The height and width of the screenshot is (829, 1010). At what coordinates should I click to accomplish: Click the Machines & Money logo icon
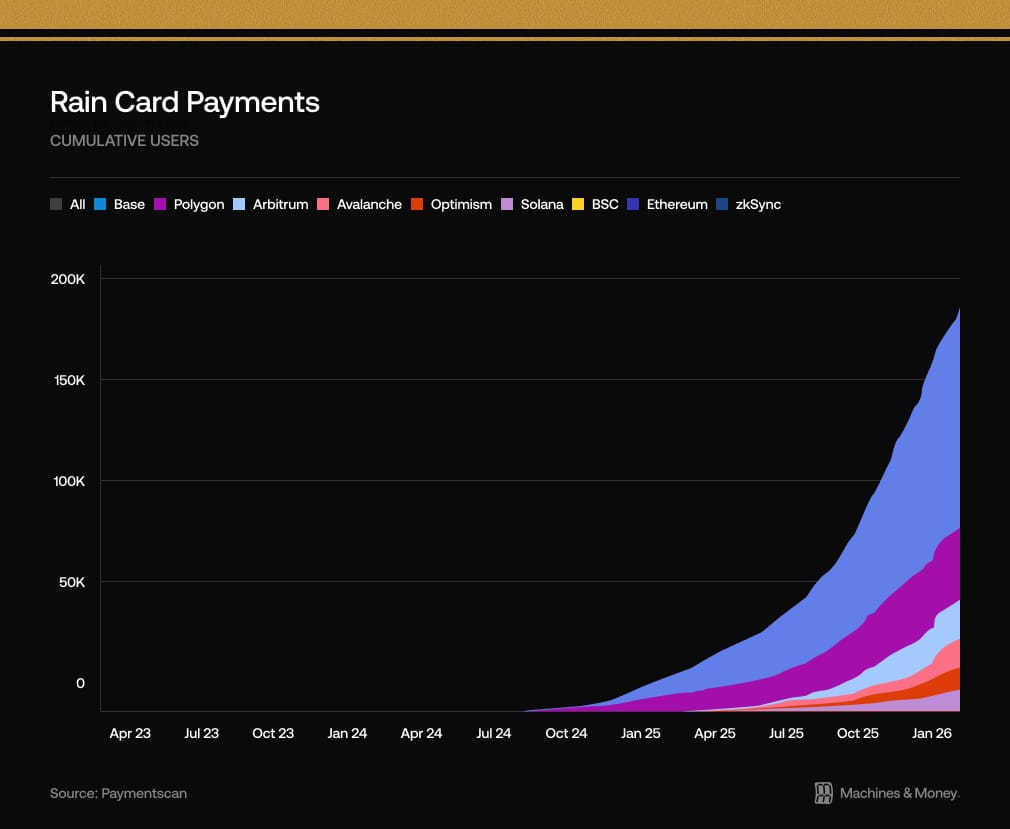click(823, 793)
